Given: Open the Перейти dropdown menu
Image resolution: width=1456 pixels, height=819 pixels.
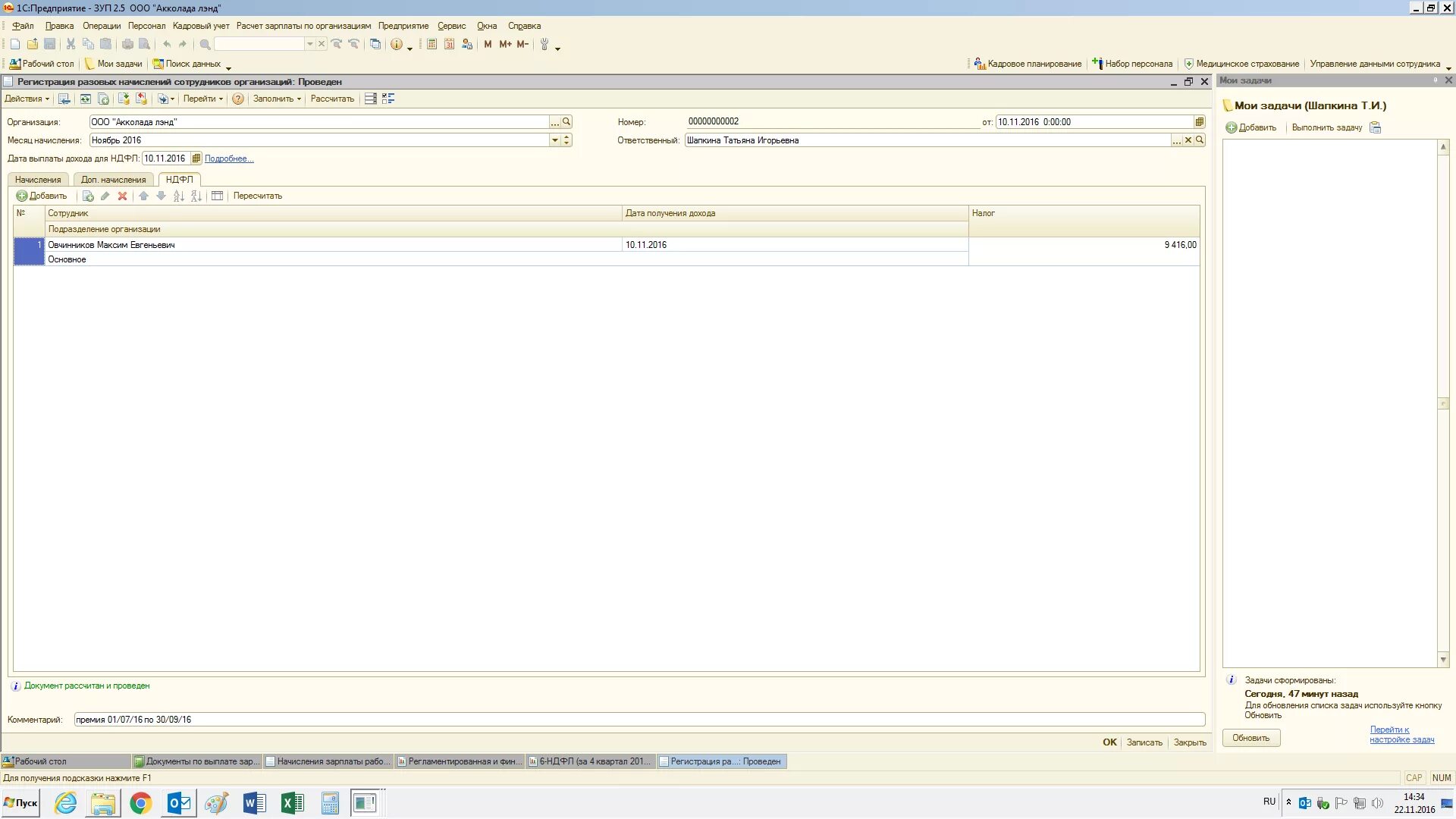Looking at the screenshot, I should [202, 99].
